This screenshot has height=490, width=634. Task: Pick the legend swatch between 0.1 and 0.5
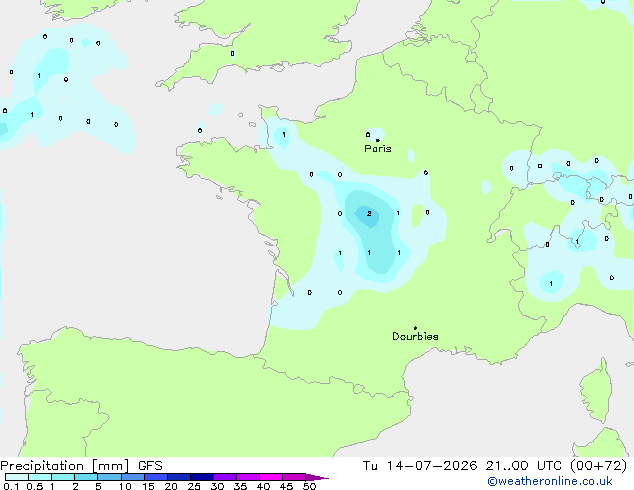click(17, 477)
